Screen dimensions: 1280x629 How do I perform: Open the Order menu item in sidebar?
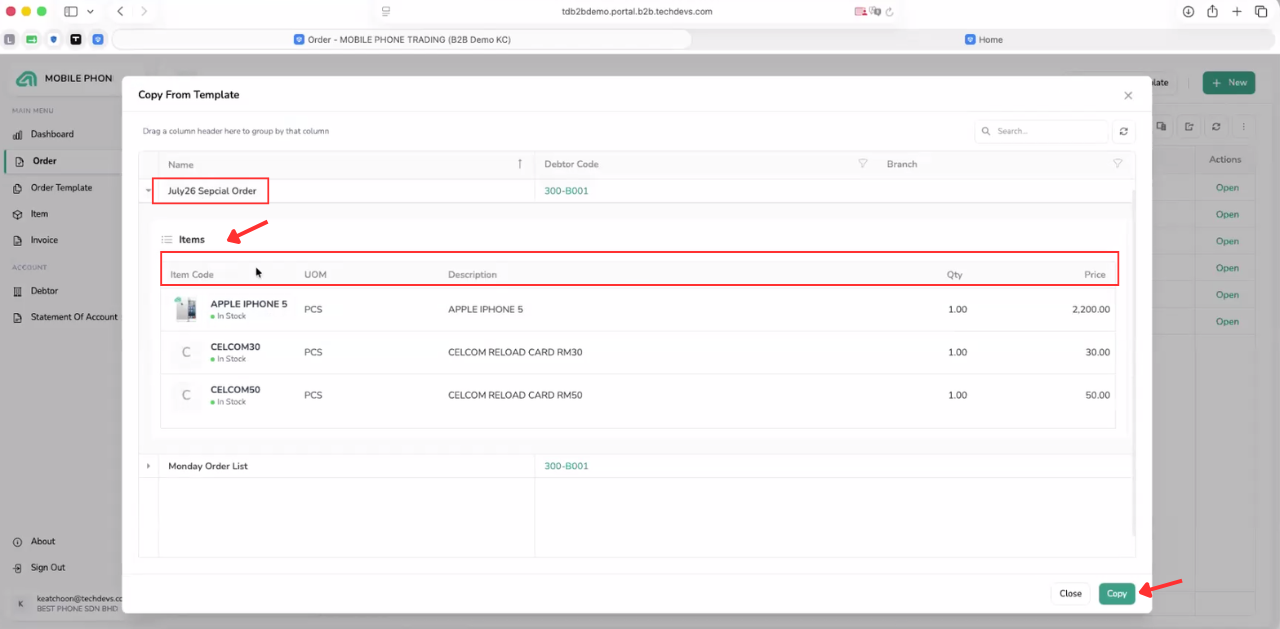pos(44,160)
